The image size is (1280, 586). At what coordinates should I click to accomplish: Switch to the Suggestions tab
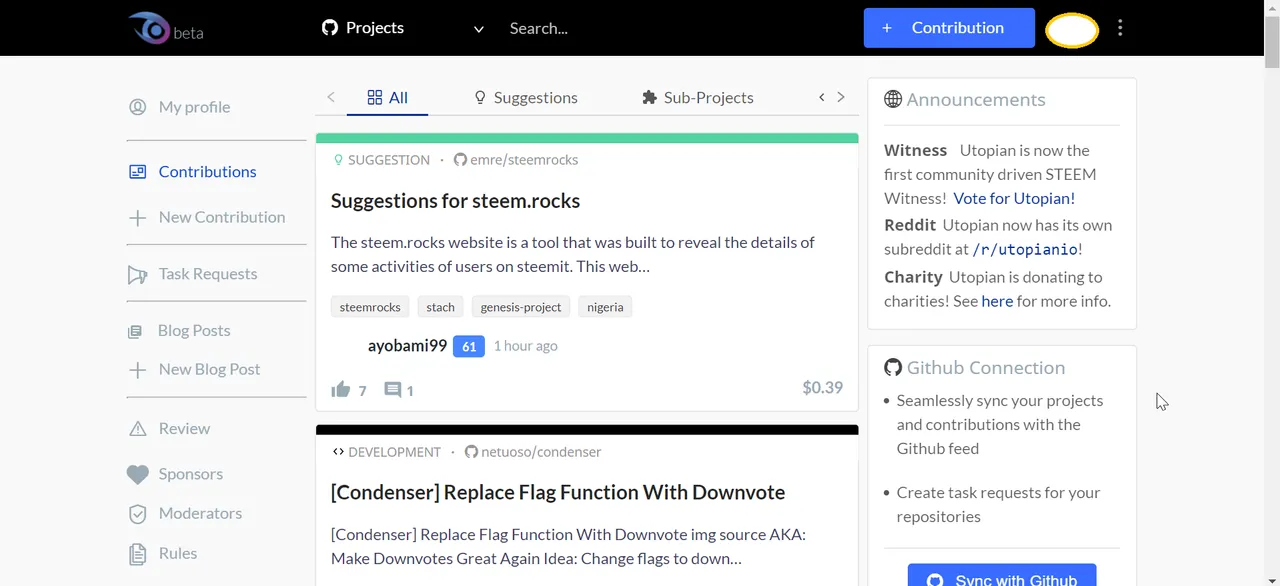tap(525, 97)
